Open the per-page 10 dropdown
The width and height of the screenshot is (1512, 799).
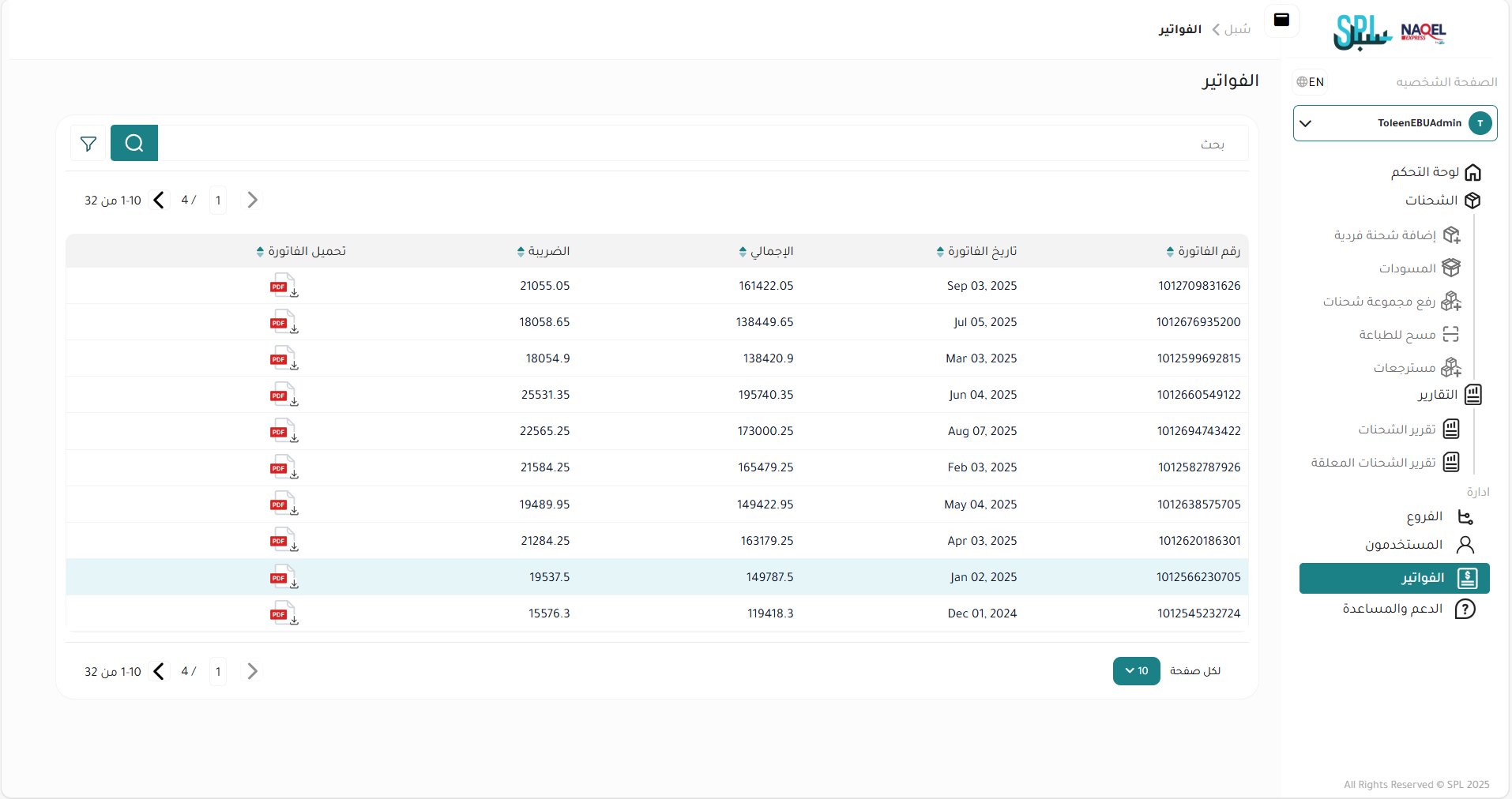point(1136,671)
